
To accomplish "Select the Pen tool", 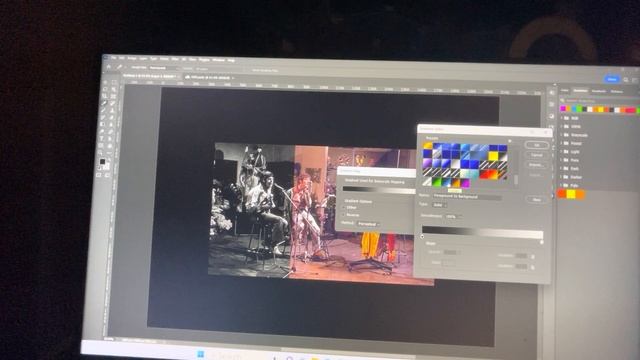I will [x=111, y=131].
